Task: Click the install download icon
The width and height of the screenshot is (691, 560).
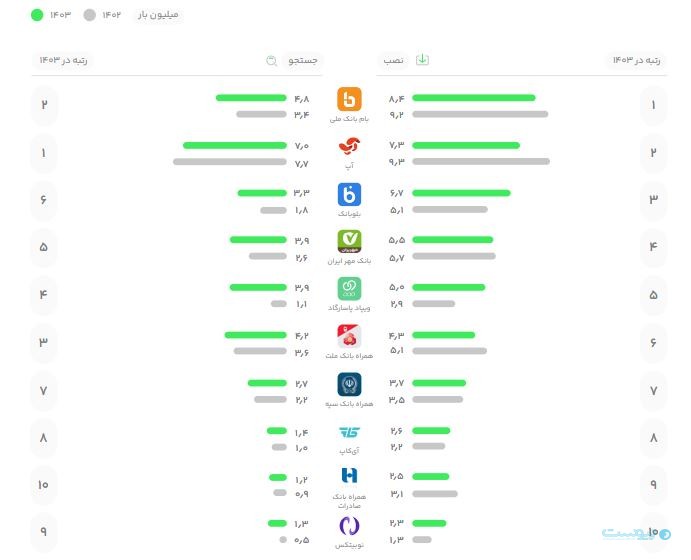Action: click(x=422, y=59)
